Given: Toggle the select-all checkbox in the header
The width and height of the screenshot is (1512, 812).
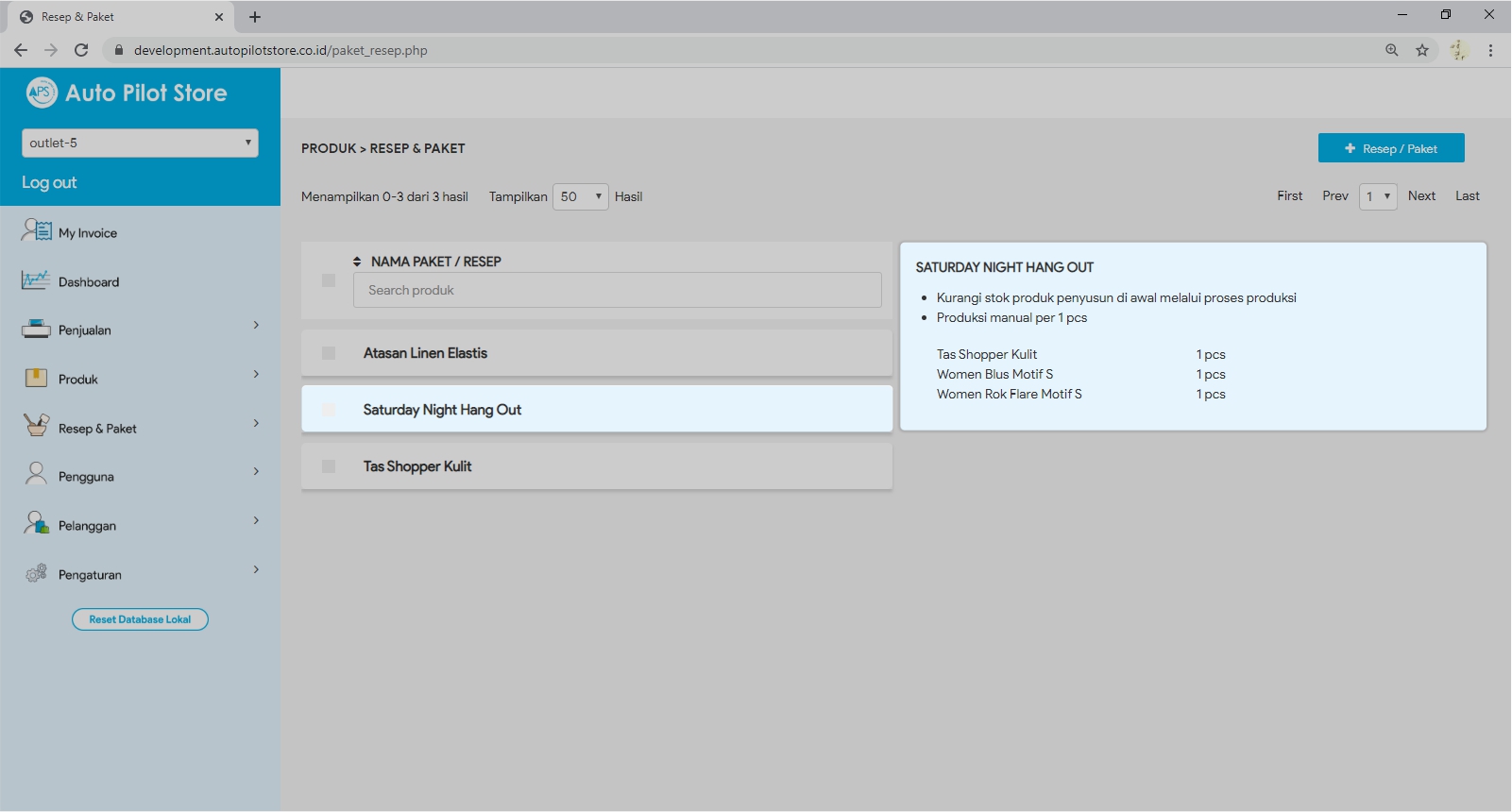Looking at the screenshot, I should coord(329,280).
